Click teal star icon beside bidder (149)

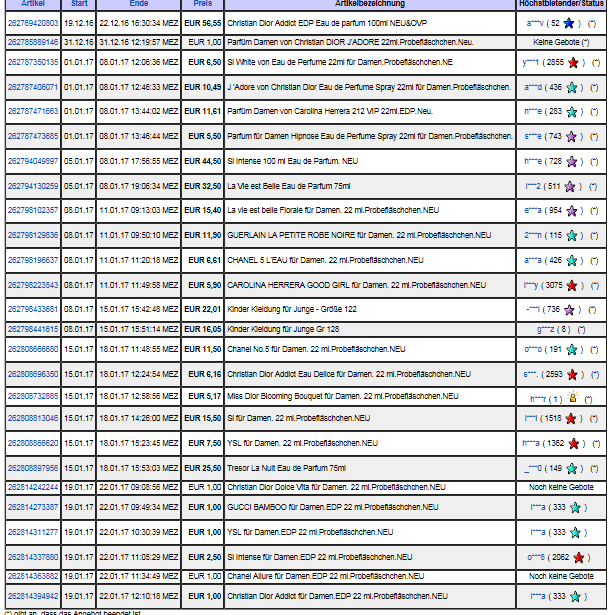point(572,469)
